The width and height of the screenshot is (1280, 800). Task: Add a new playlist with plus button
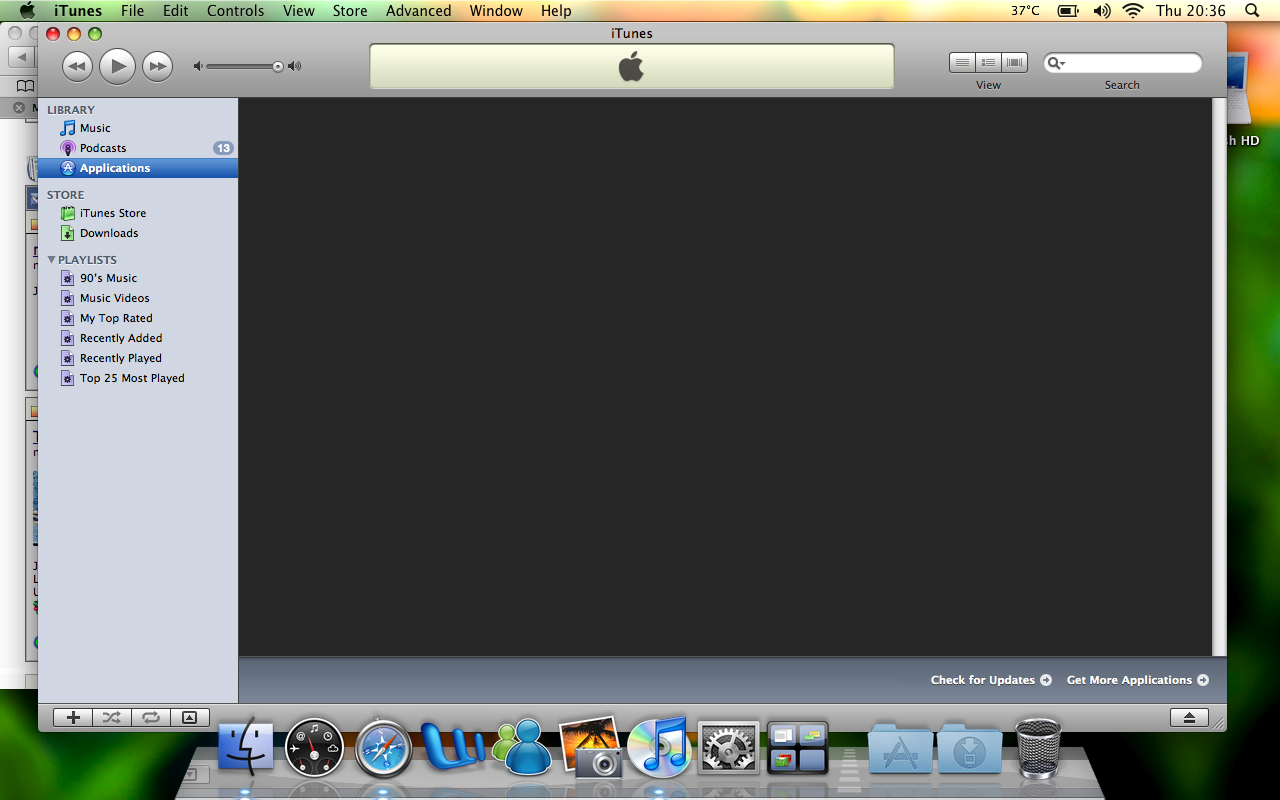73,717
